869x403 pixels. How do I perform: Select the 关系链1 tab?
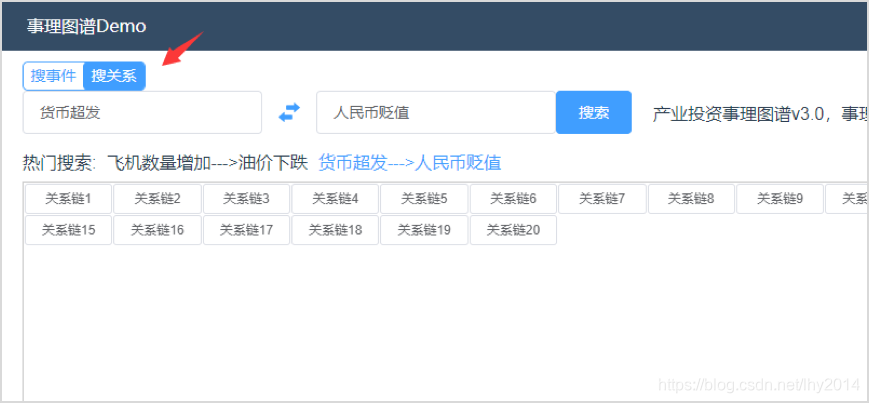tap(68, 199)
